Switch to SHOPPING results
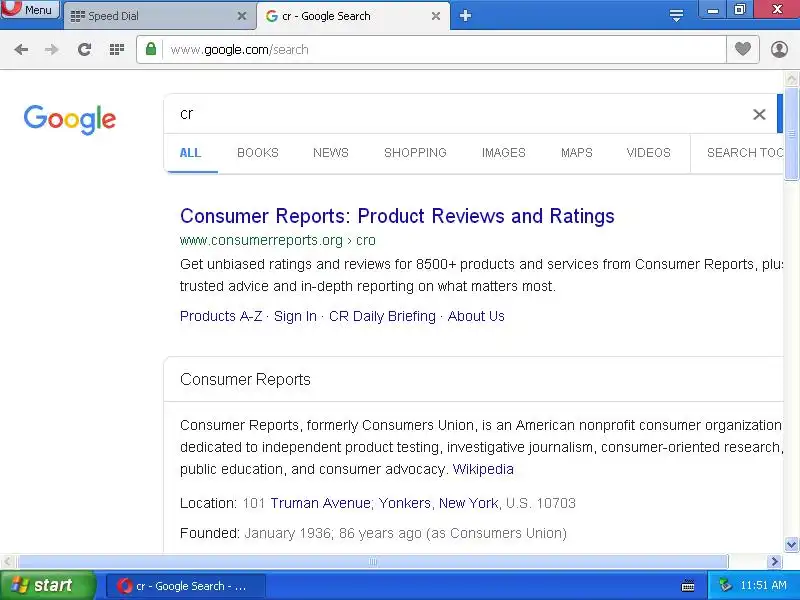800x600 pixels. pyautogui.click(x=415, y=153)
